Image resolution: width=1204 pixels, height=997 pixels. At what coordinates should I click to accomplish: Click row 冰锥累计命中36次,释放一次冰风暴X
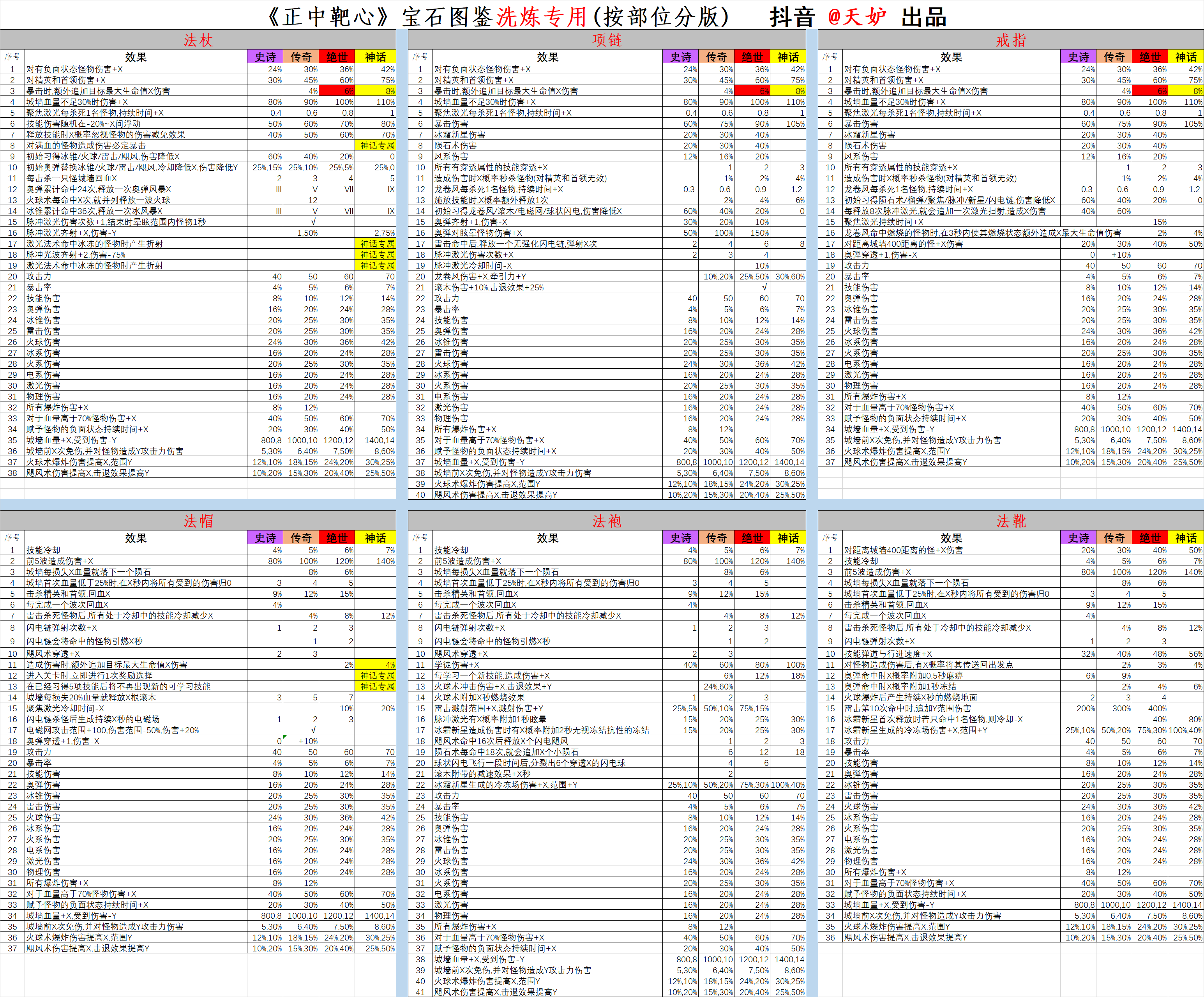click(x=198, y=210)
